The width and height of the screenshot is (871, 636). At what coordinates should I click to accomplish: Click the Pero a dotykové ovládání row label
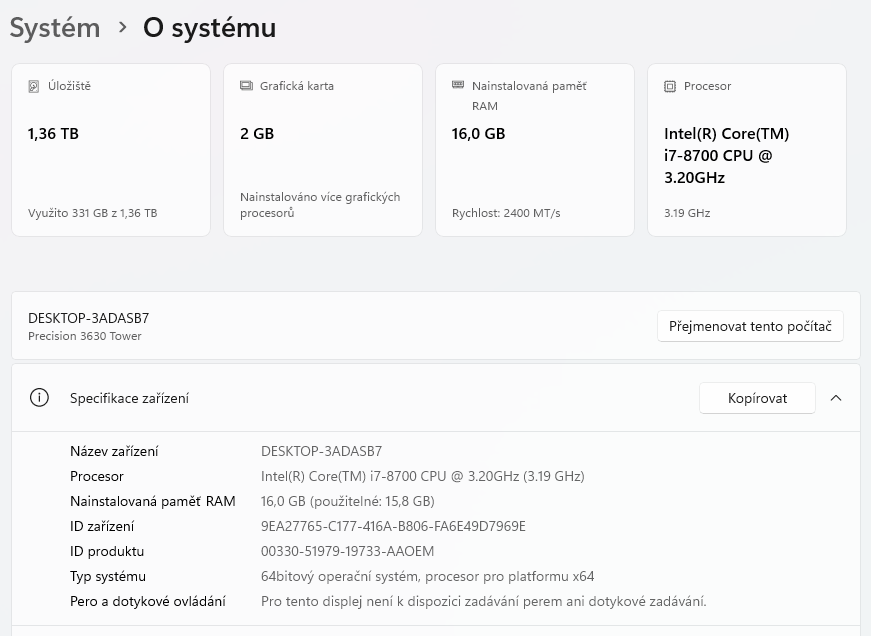[148, 601]
